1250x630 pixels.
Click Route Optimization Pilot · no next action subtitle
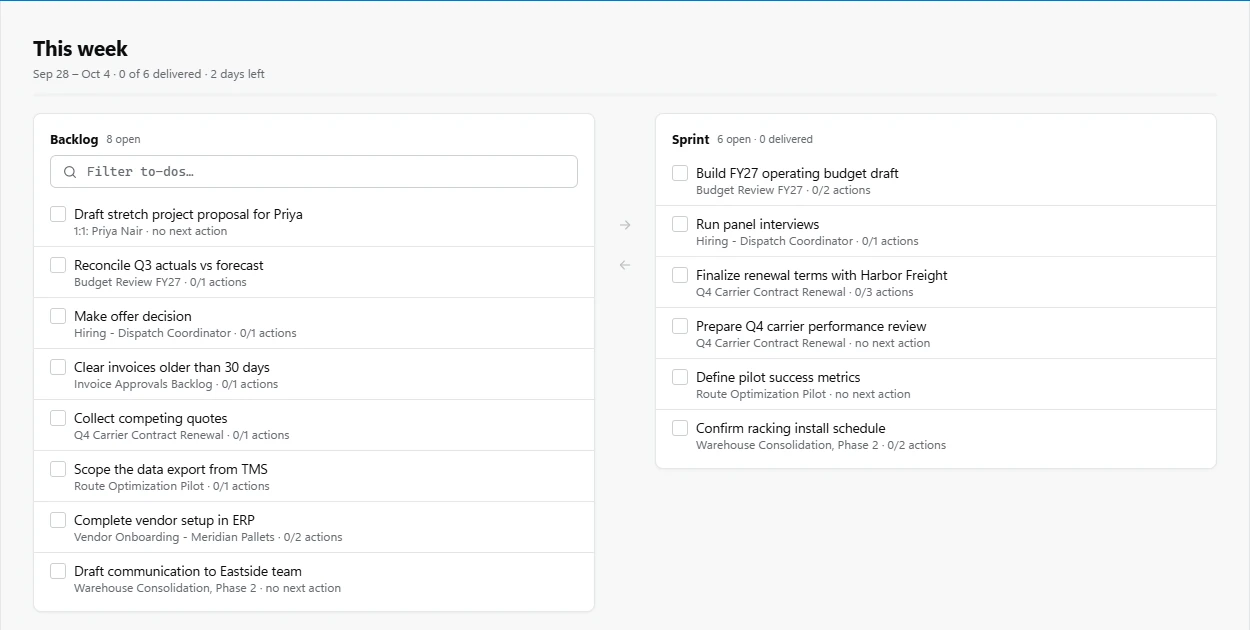[803, 394]
